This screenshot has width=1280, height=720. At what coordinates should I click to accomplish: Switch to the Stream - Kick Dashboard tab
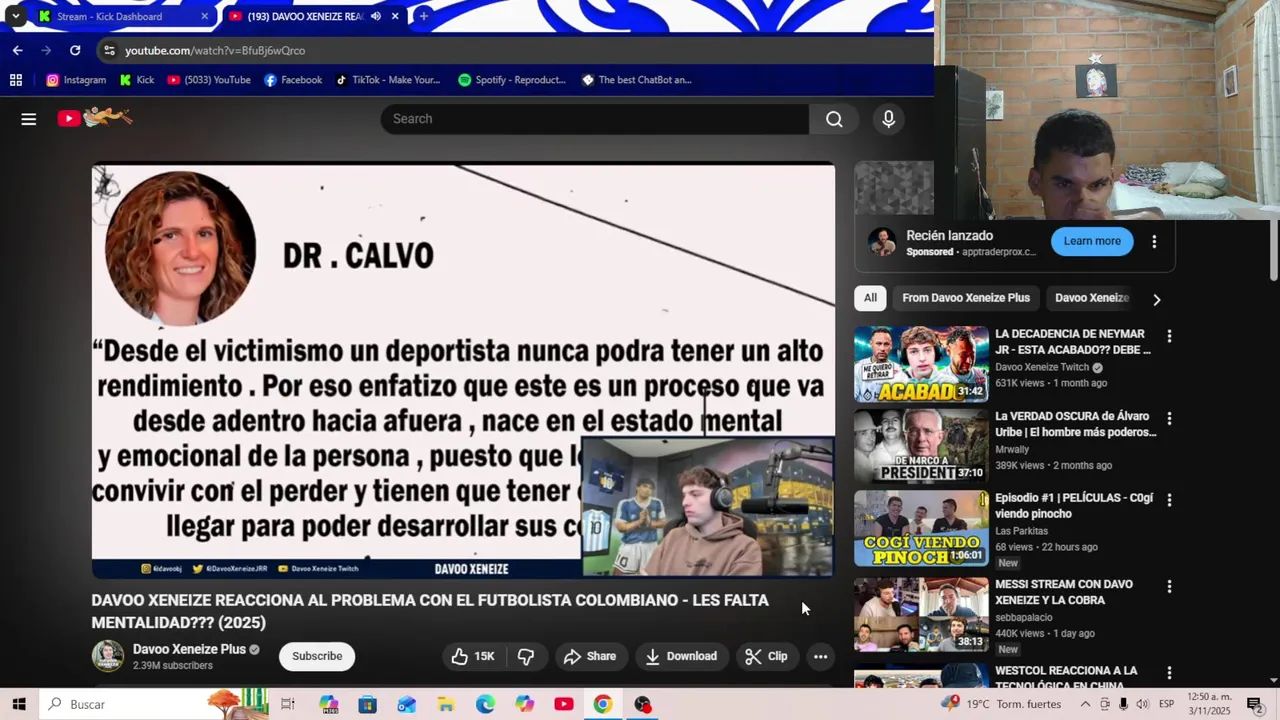pos(123,16)
